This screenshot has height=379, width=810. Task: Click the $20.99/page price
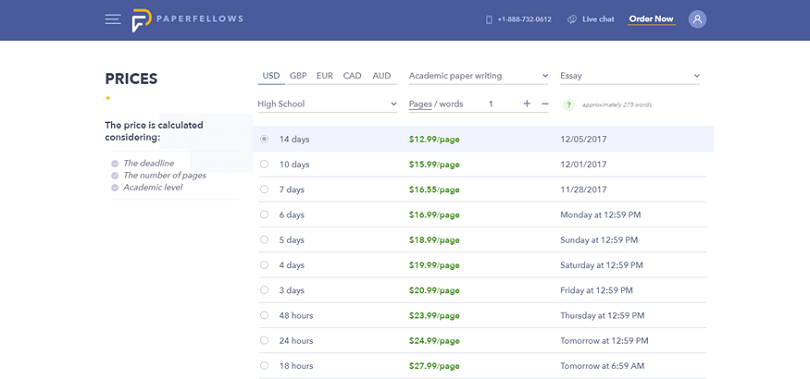(434, 290)
